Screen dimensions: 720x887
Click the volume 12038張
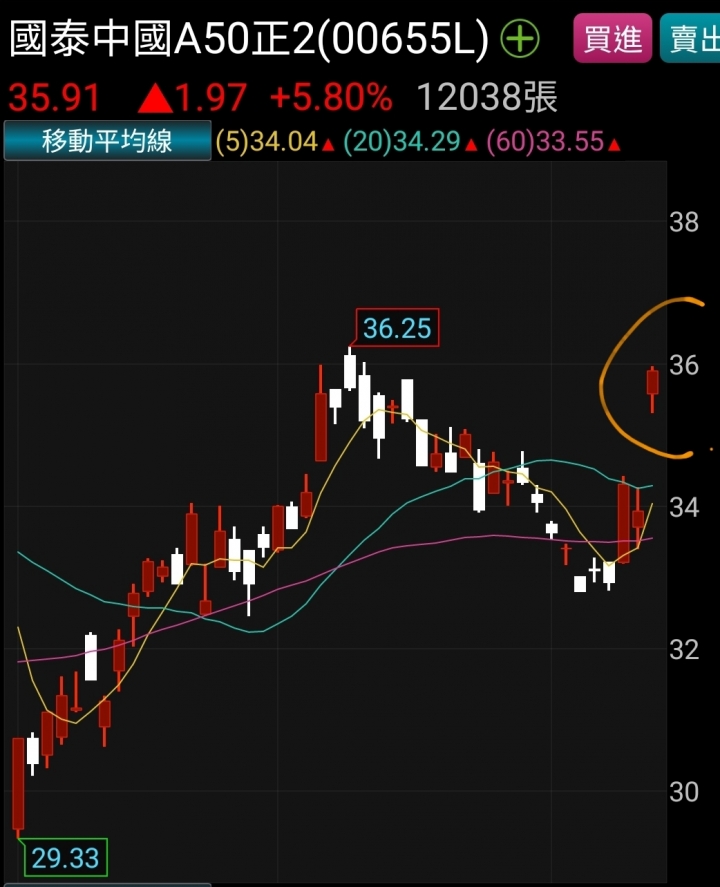pos(487,97)
